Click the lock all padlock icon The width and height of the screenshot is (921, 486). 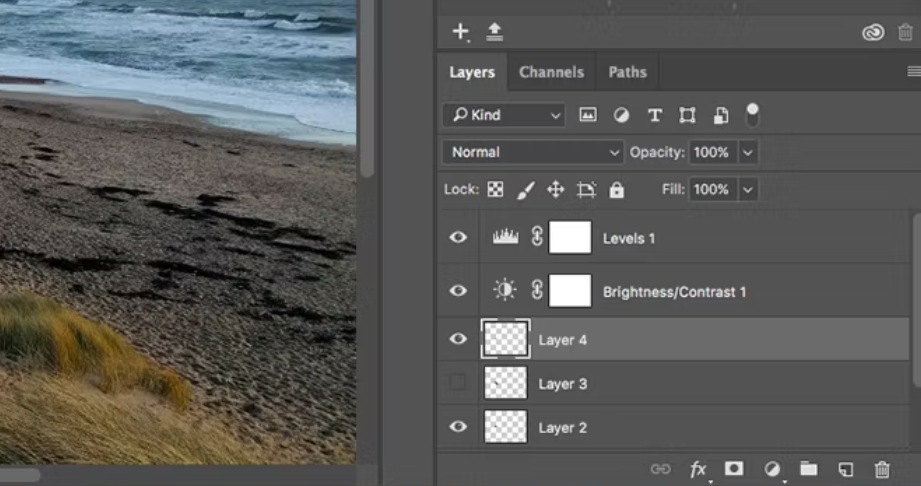(x=616, y=189)
